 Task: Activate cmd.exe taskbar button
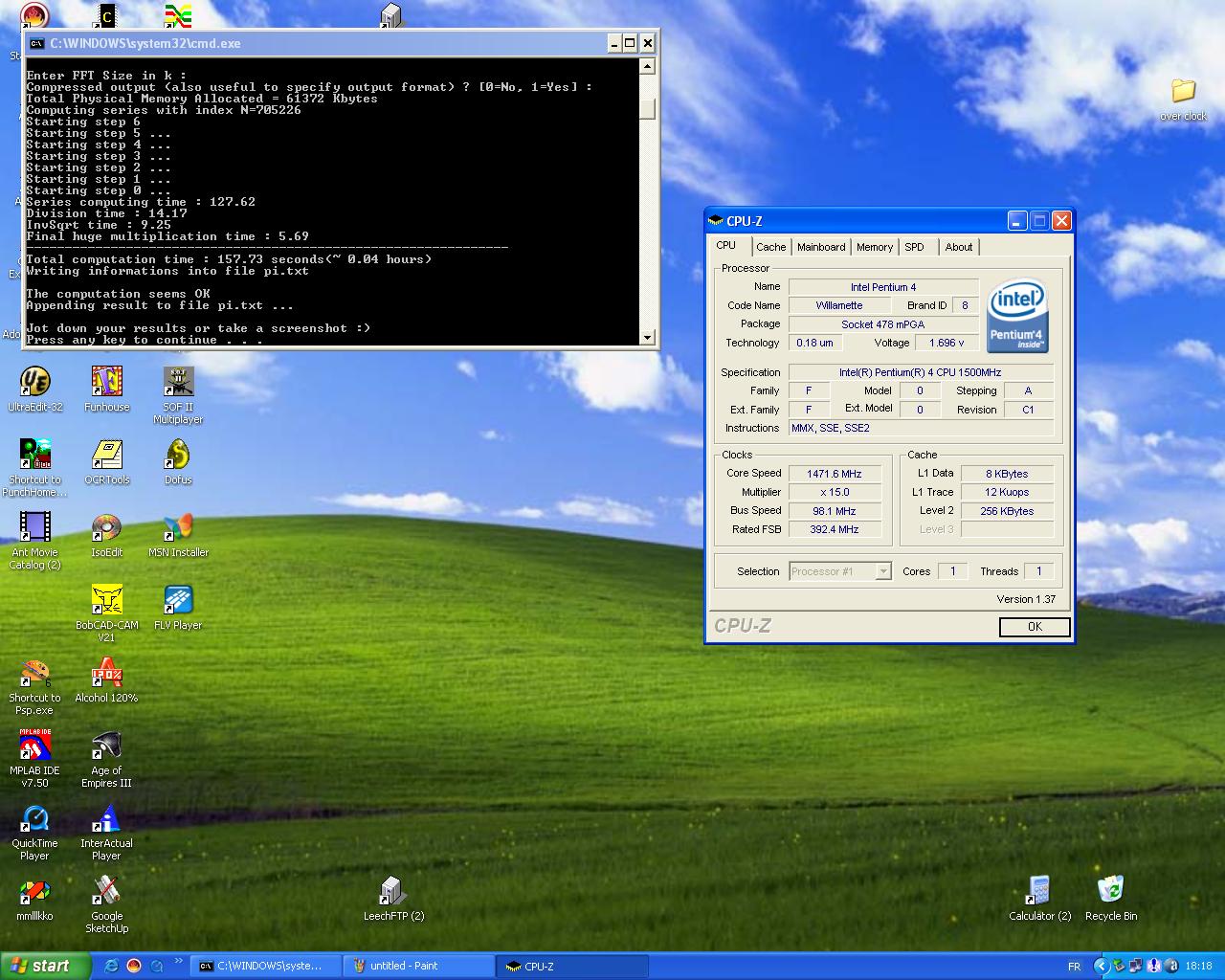pos(266,966)
